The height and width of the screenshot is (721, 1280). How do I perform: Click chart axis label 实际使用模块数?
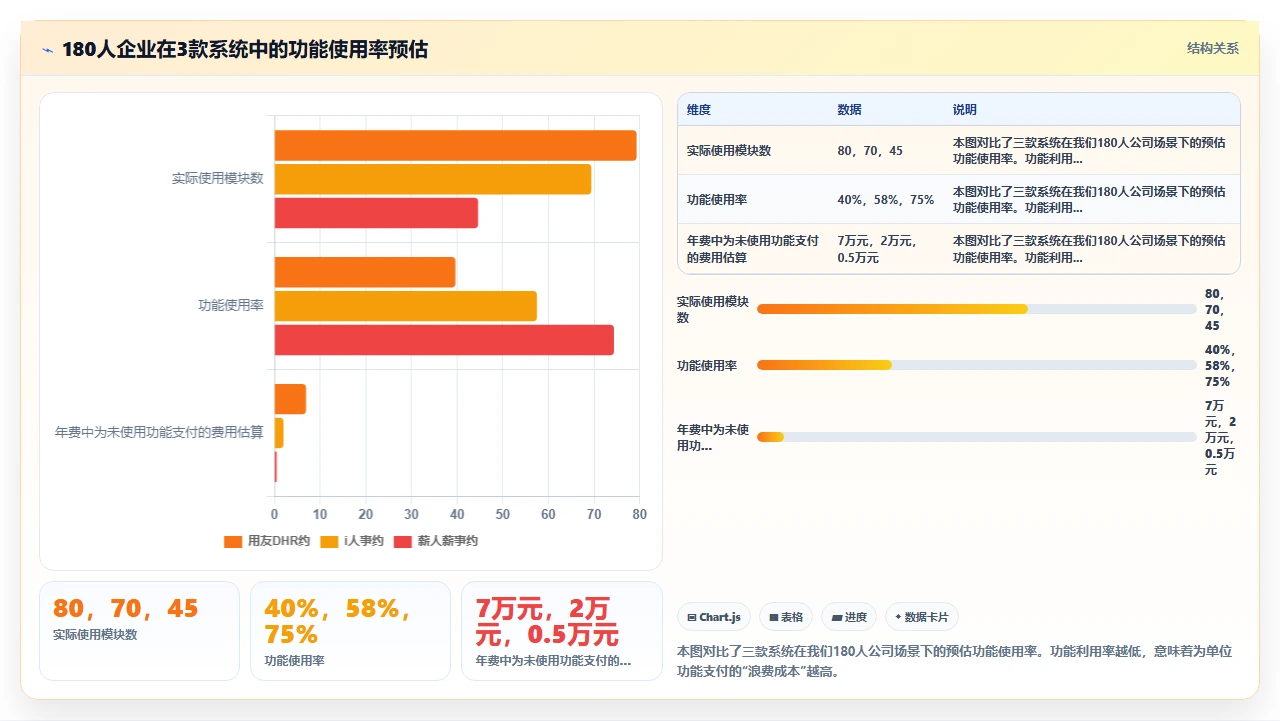[x=218, y=178]
